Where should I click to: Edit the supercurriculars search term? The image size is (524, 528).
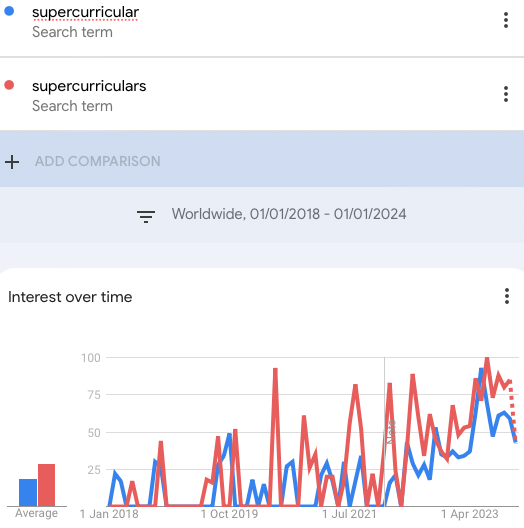click(89, 86)
